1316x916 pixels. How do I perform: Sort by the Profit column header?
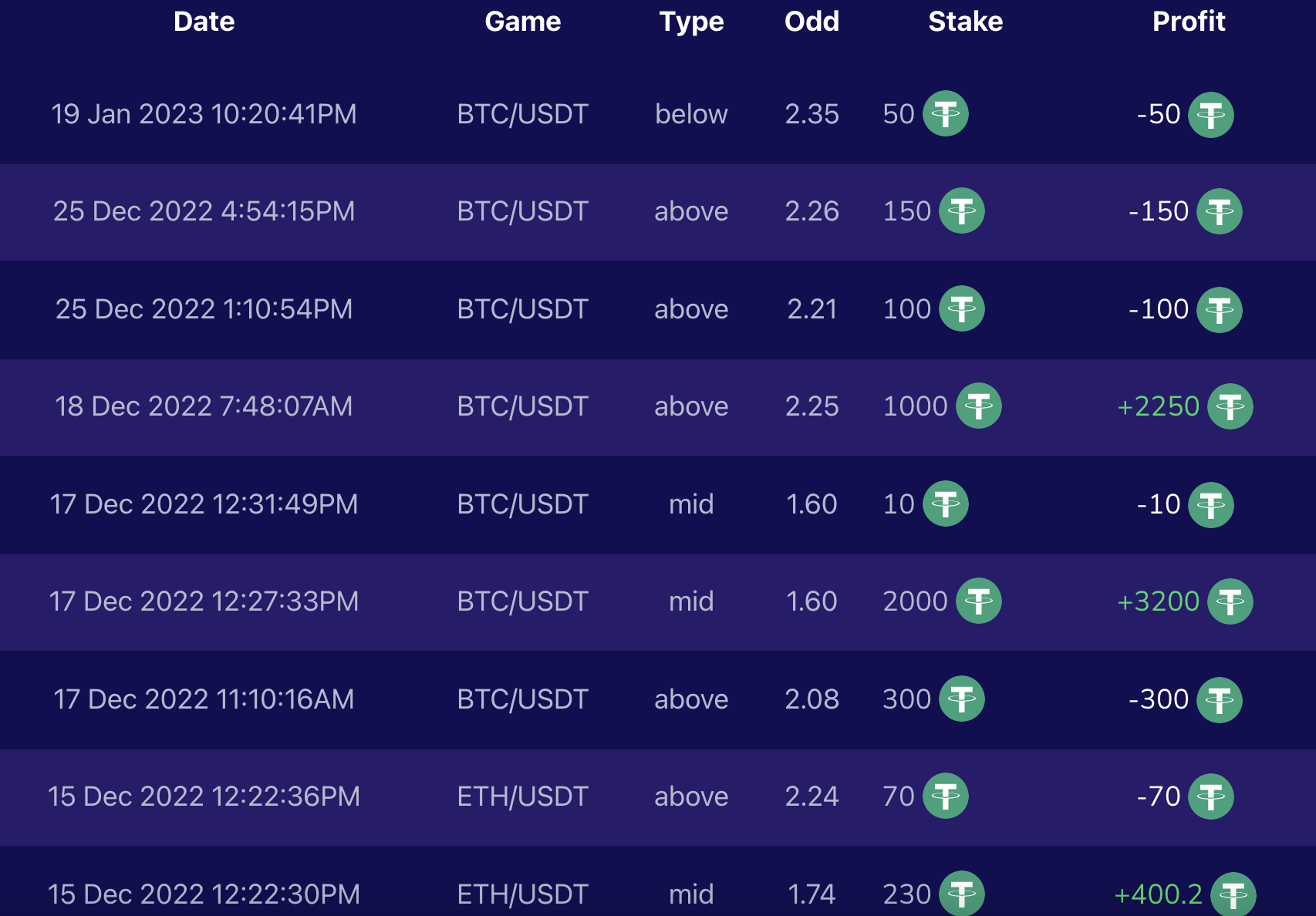1189,22
